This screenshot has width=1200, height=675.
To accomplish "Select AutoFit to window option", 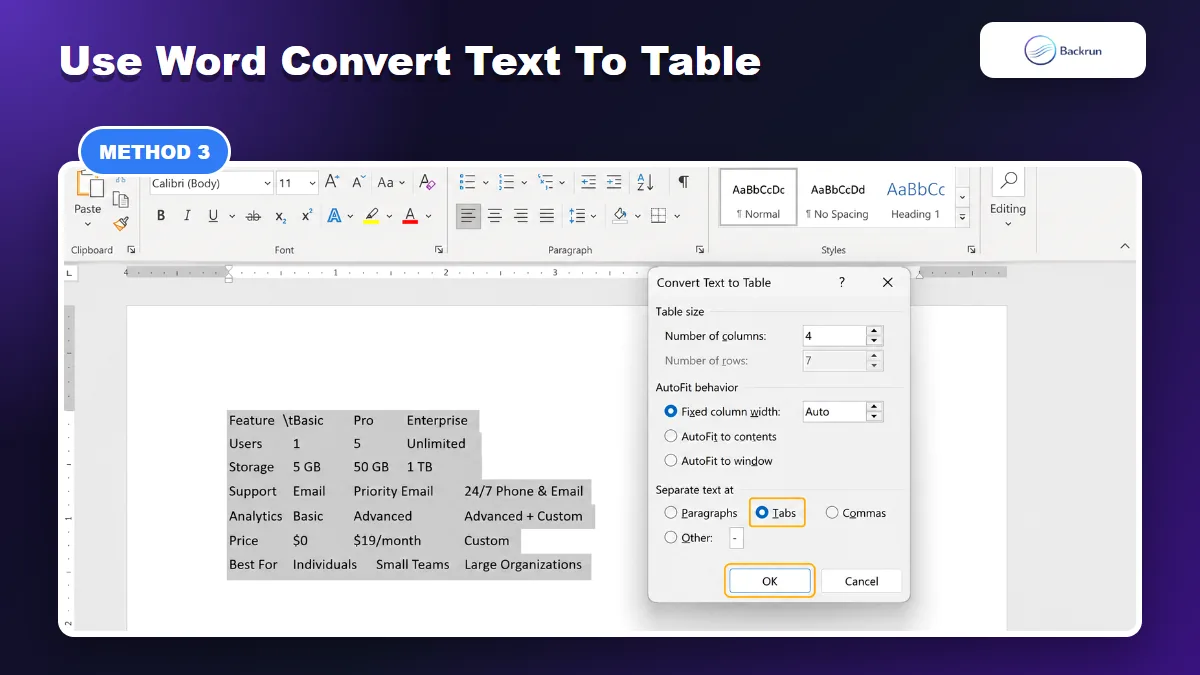I will tap(718, 461).
